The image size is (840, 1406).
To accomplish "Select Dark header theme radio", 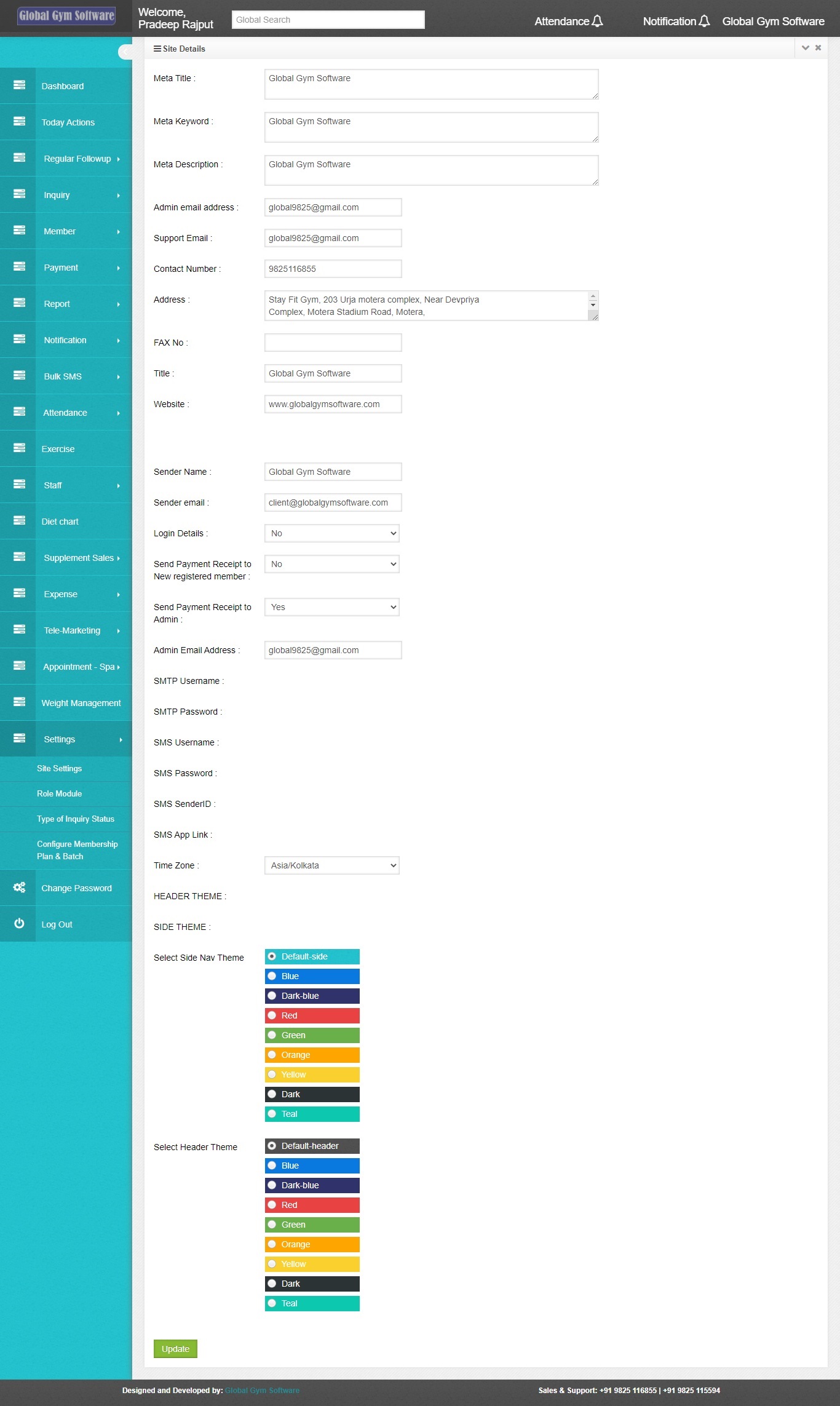I will coord(272,1284).
